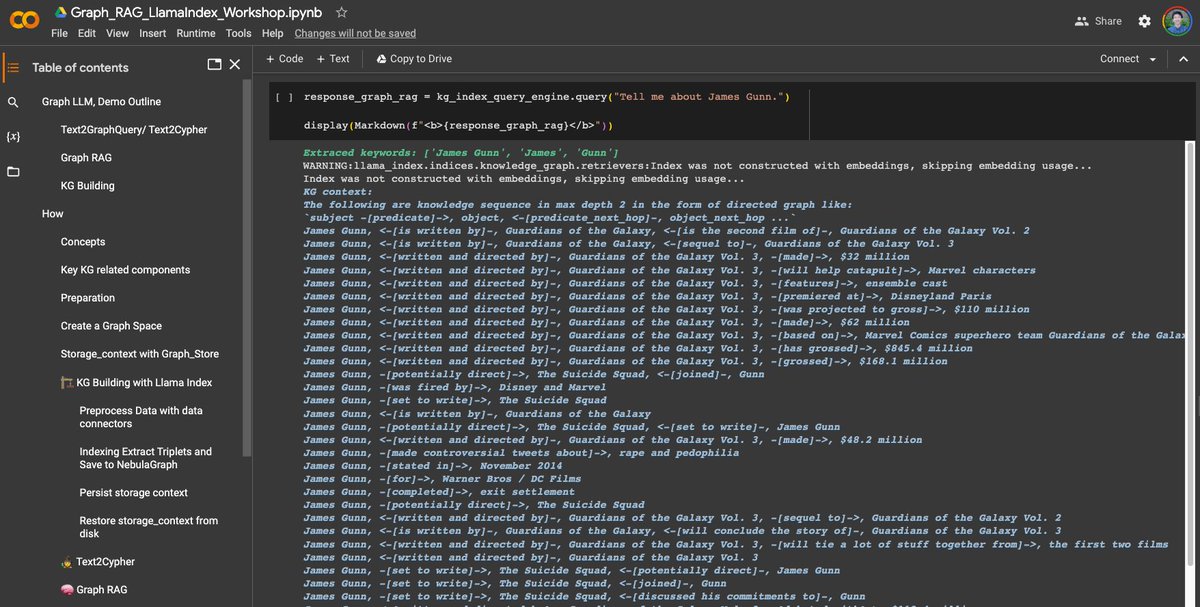Open the variables {x} panel icon
This screenshot has height=607, width=1200.
[x=13, y=136]
